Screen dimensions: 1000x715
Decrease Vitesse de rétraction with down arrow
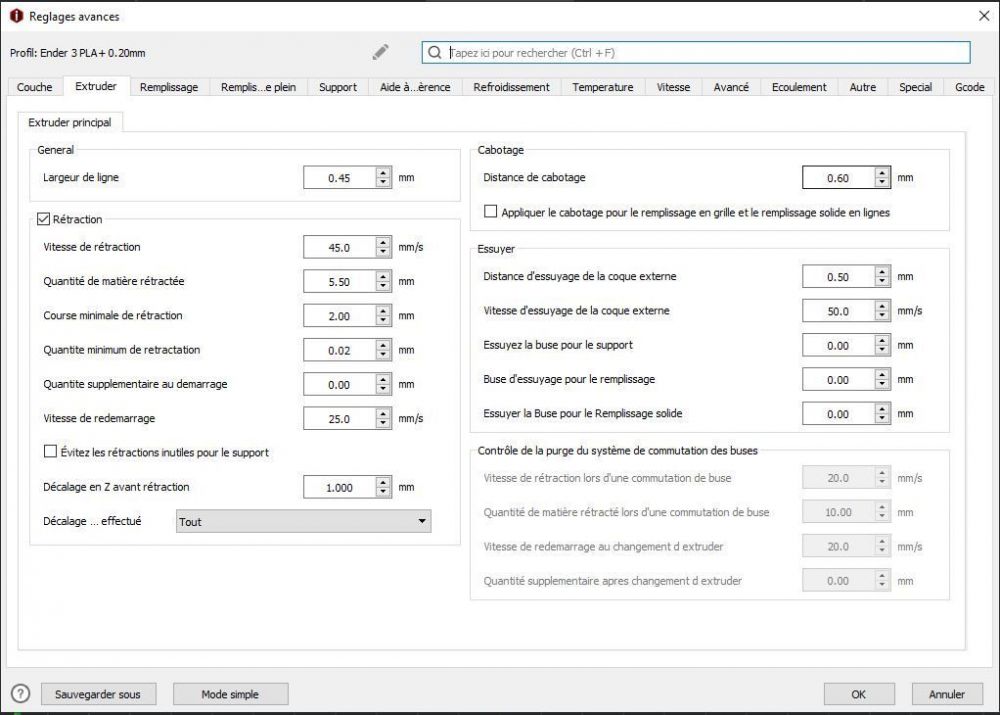coord(383,252)
